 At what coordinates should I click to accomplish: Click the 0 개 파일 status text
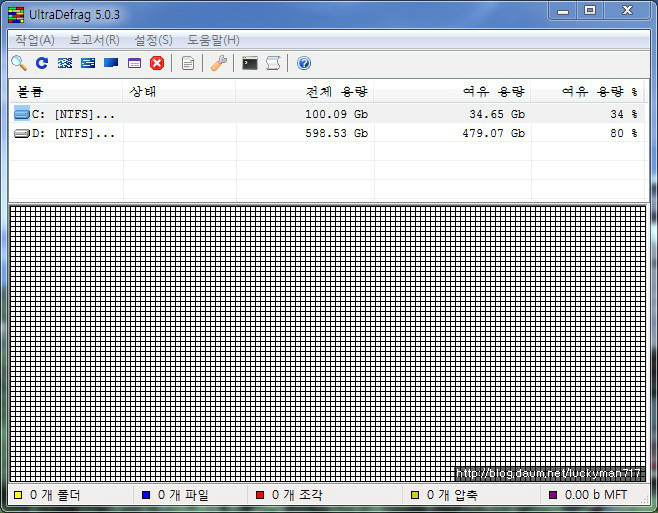[x=183, y=495]
